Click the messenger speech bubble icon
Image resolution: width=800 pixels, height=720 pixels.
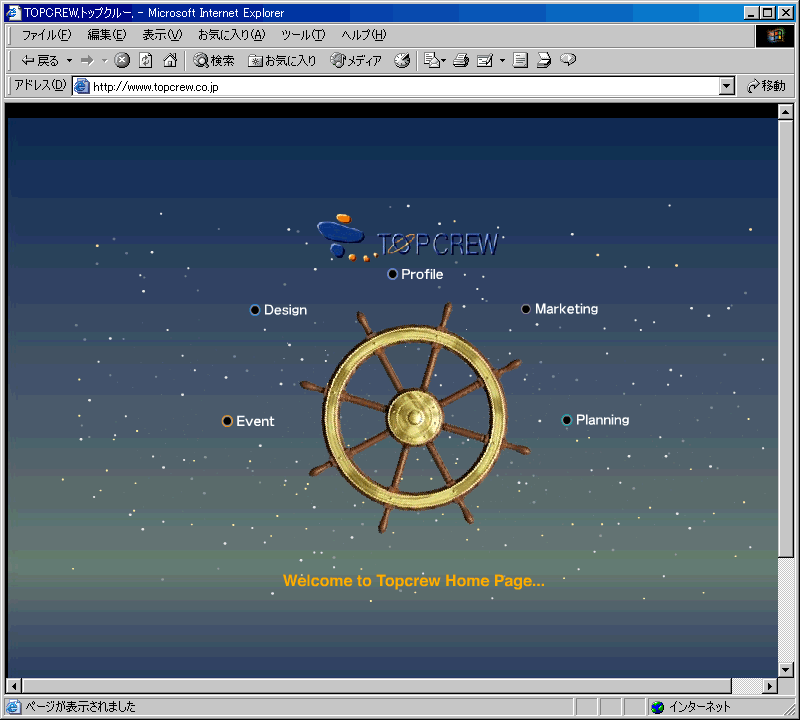pos(568,60)
